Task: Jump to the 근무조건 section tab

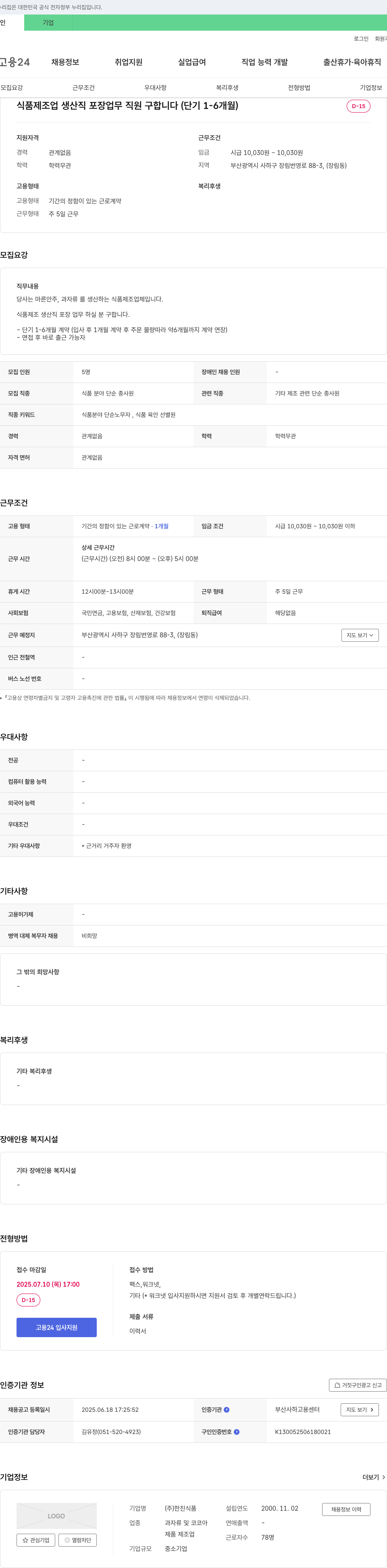Action: click(x=83, y=88)
